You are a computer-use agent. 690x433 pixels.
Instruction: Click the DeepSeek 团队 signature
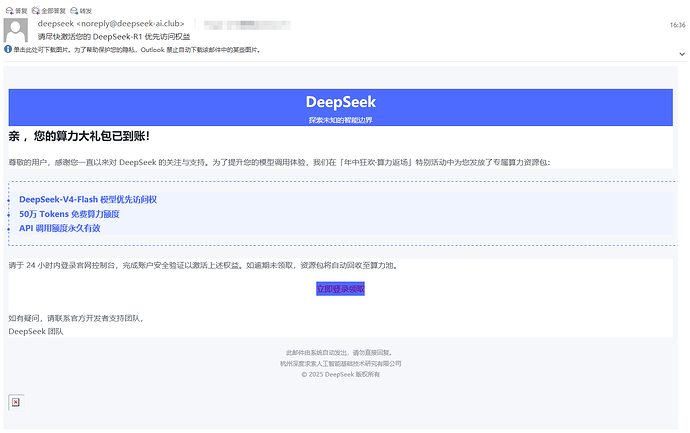36,332
